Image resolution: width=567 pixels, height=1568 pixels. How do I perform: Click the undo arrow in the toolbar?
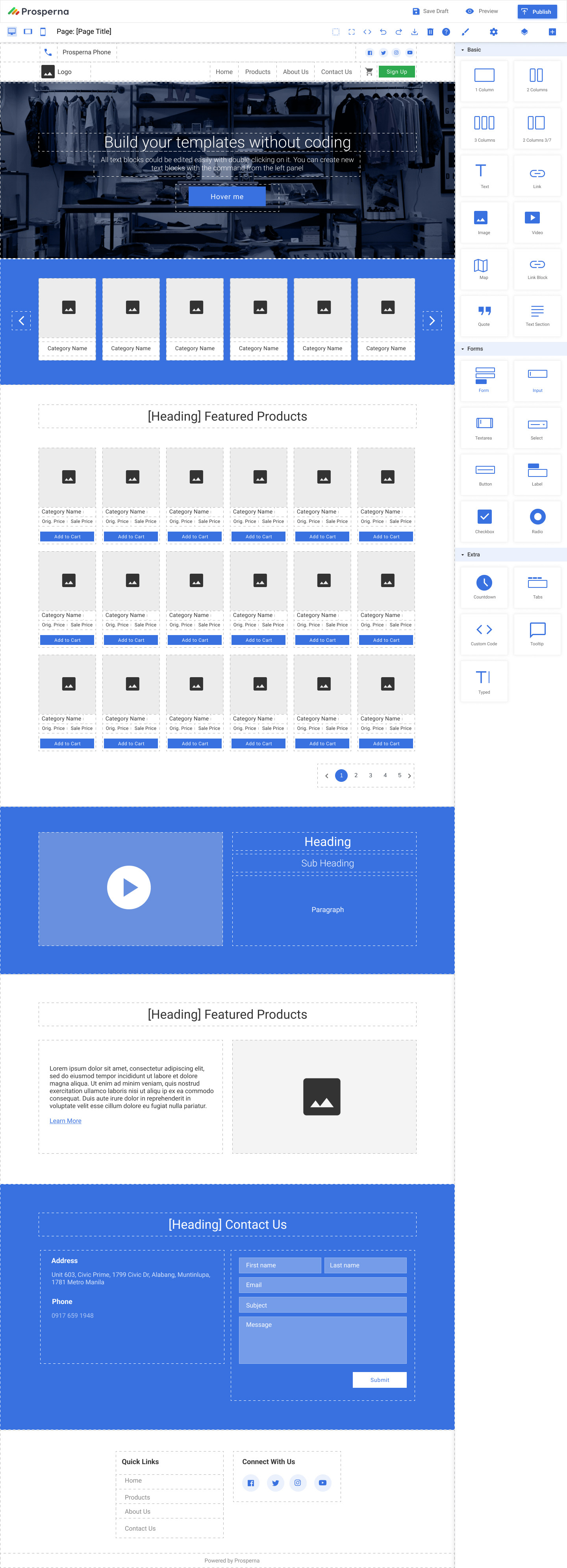383,31
